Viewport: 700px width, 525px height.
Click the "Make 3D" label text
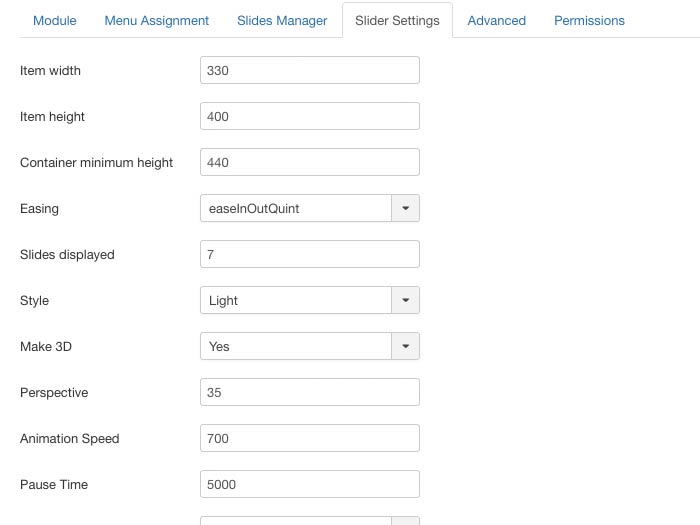pyautogui.click(x=46, y=347)
